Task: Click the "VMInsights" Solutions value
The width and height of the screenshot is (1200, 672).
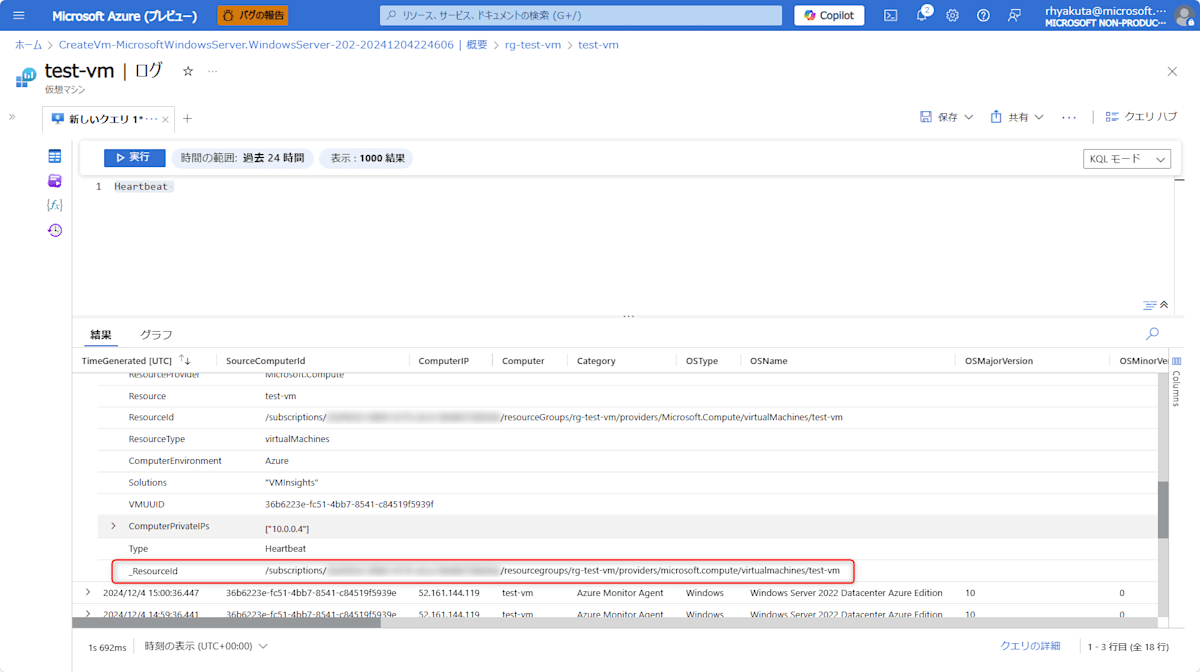Action: pos(291,482)
